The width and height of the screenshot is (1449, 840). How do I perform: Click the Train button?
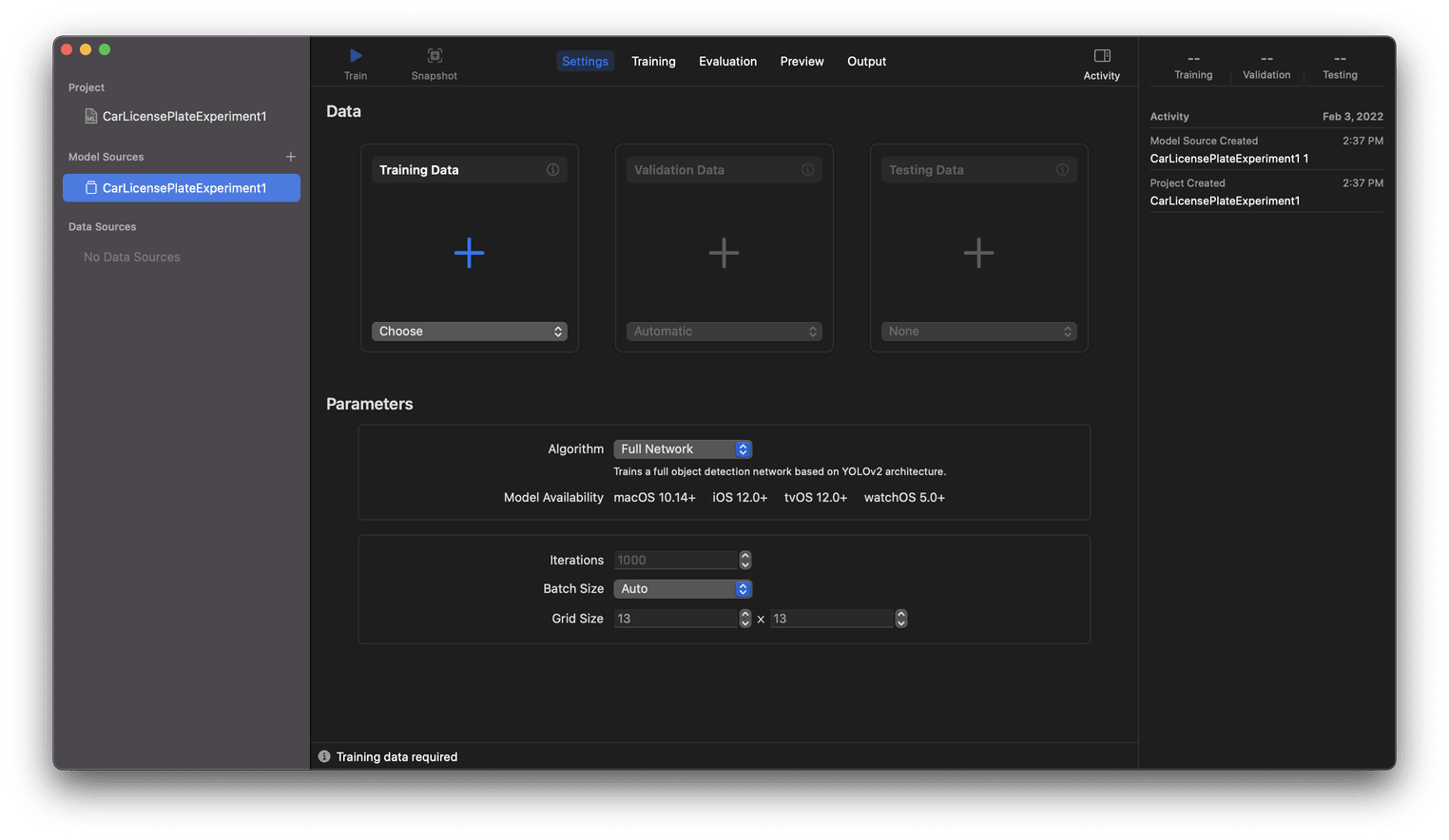point(355,62)
